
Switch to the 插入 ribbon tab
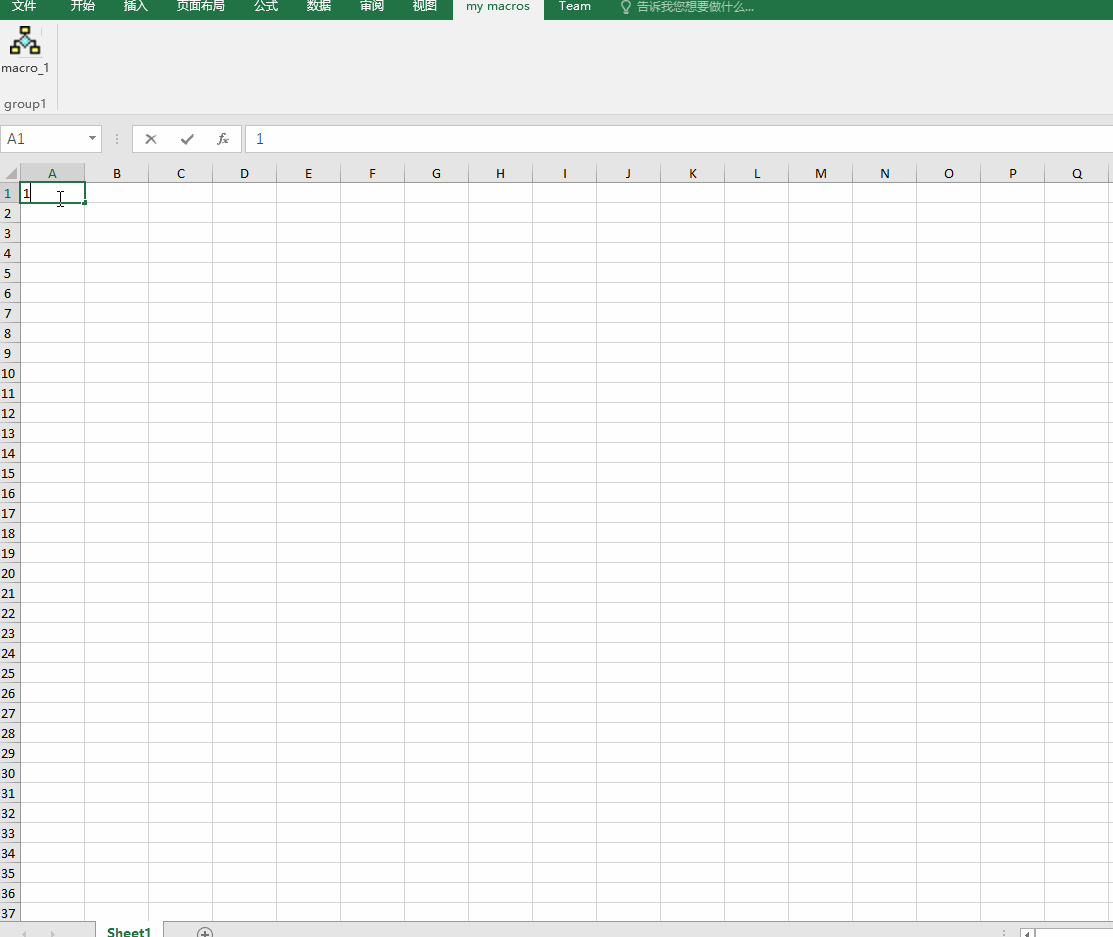pos(136,6)
